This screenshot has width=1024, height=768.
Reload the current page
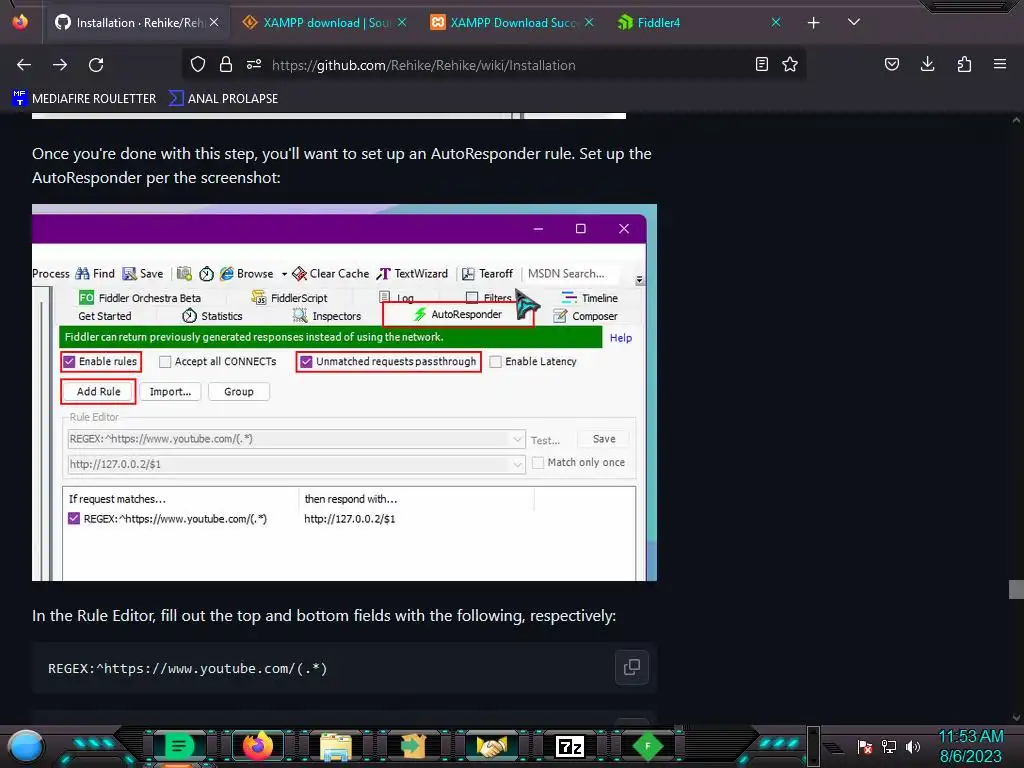(x=96, y=65)
